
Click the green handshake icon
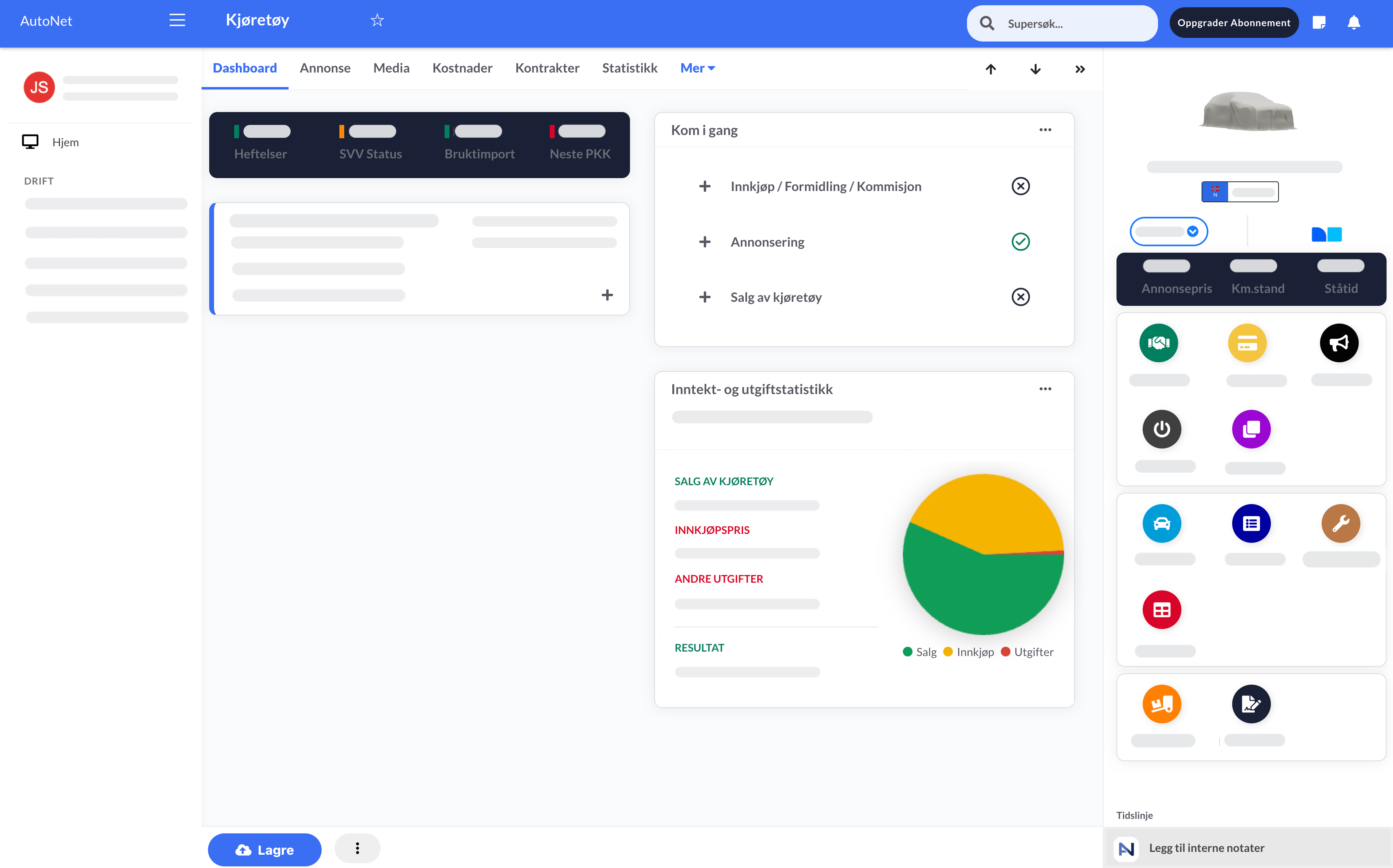pyautogui.click(x=1158, y=343)
